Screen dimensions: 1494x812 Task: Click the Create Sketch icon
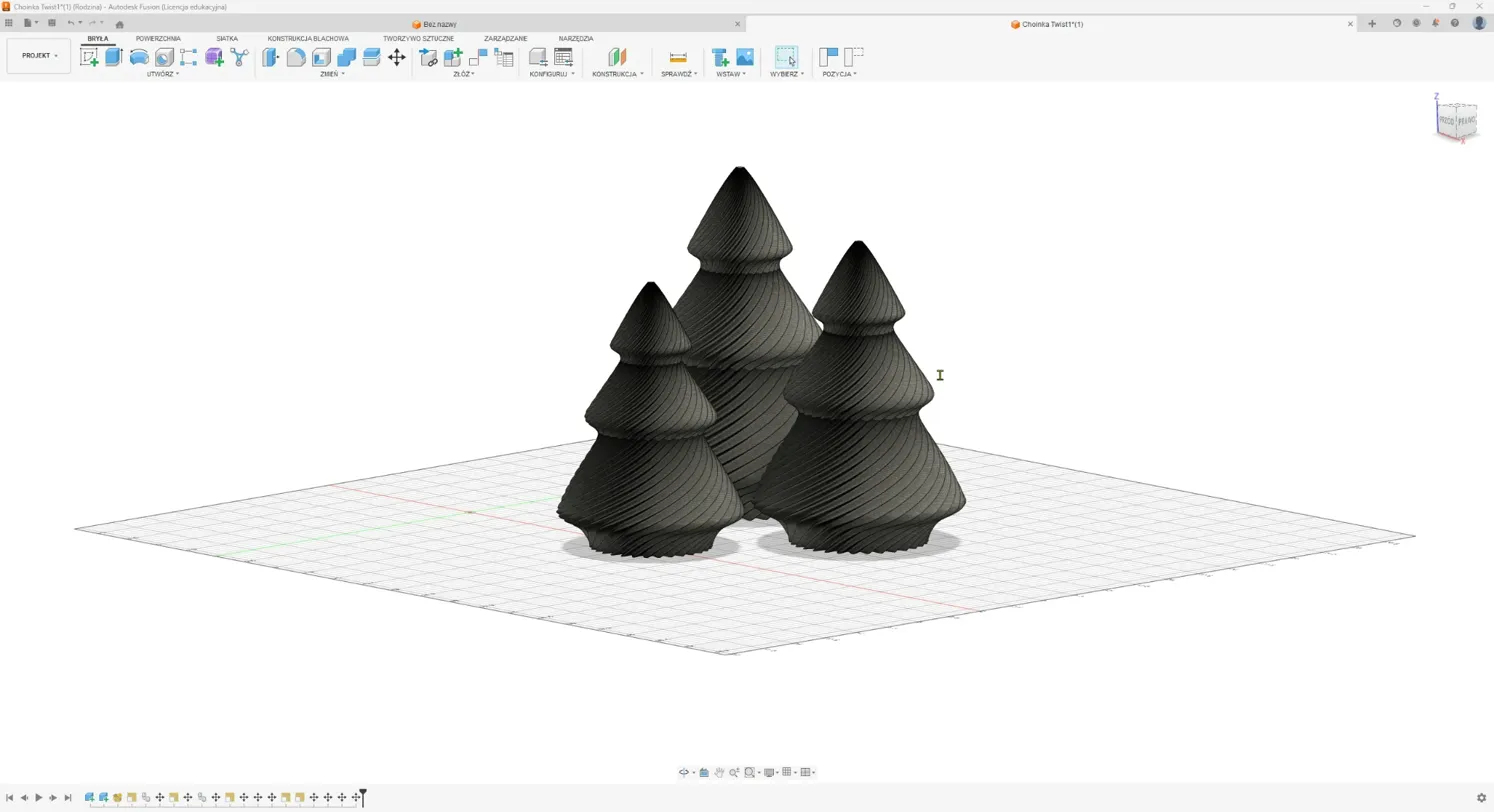pyautogui.click(x=89, y=57)
